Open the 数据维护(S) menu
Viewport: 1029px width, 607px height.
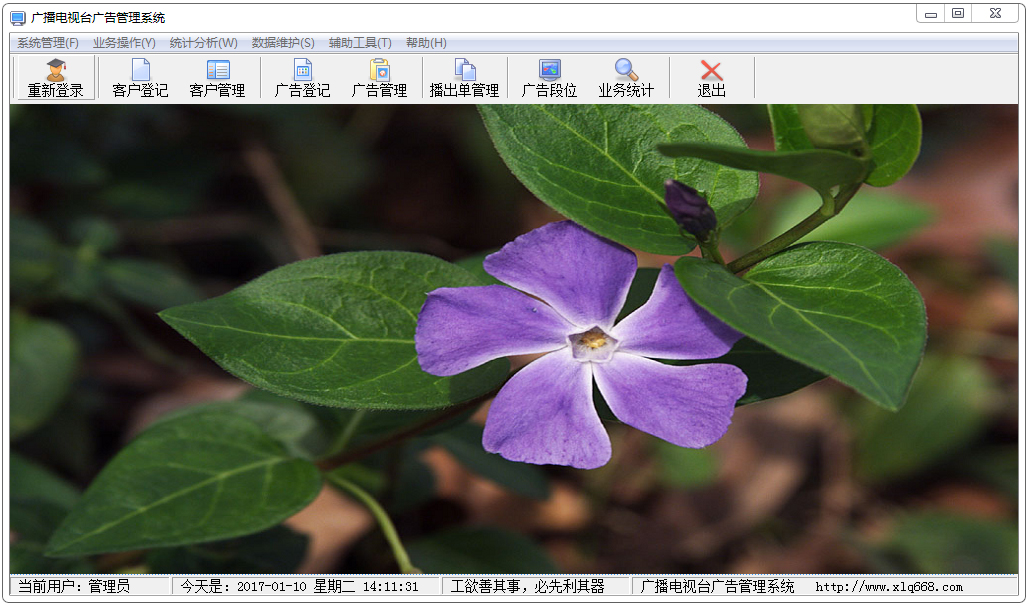[x=283, y=43]
